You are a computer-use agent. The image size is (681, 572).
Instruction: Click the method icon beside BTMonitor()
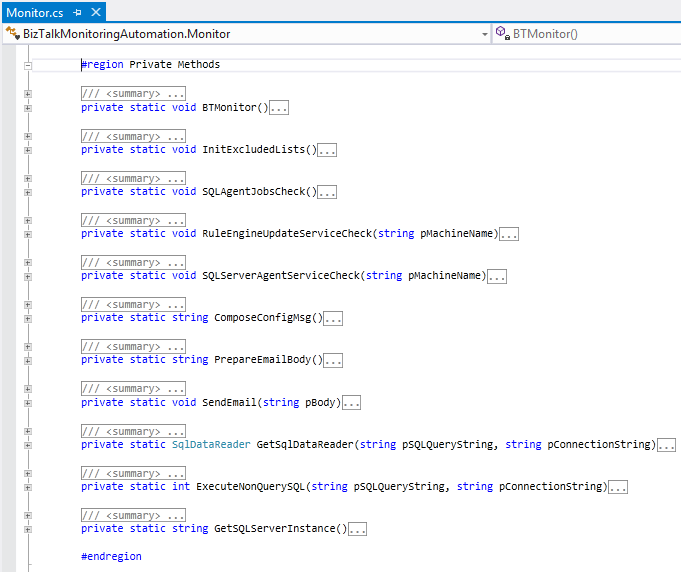[x=502, y=33]
